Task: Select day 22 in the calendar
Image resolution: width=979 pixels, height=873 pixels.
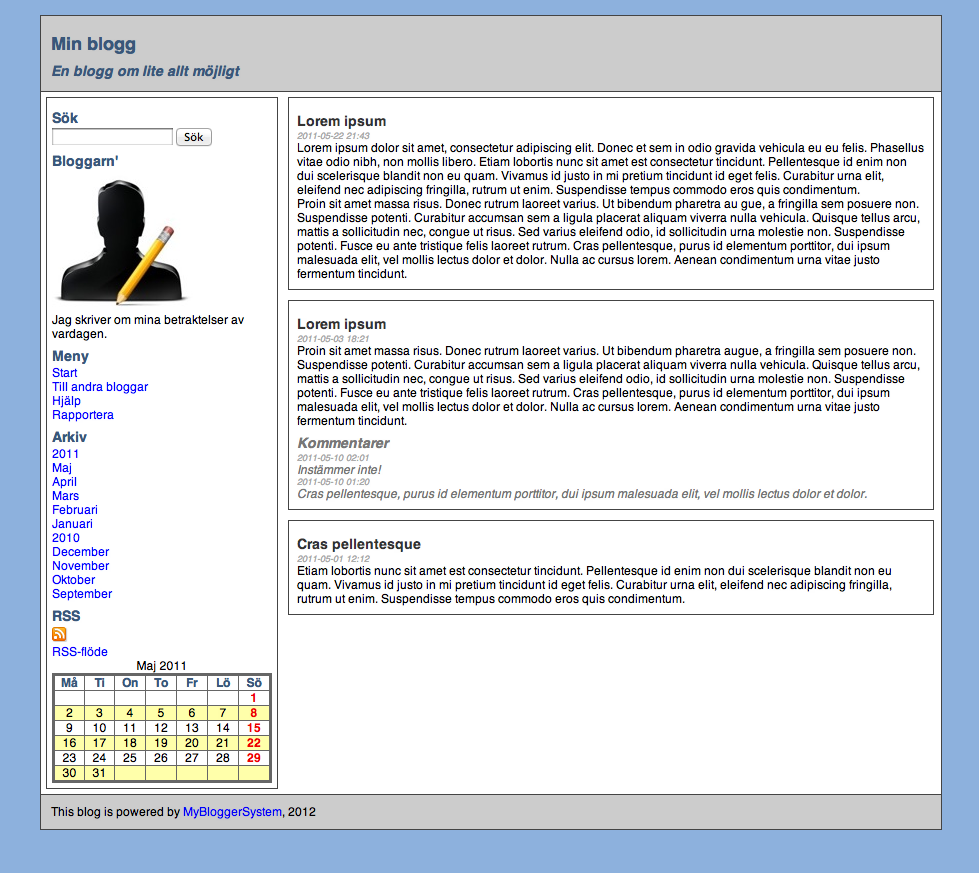Action: point(253,743)
